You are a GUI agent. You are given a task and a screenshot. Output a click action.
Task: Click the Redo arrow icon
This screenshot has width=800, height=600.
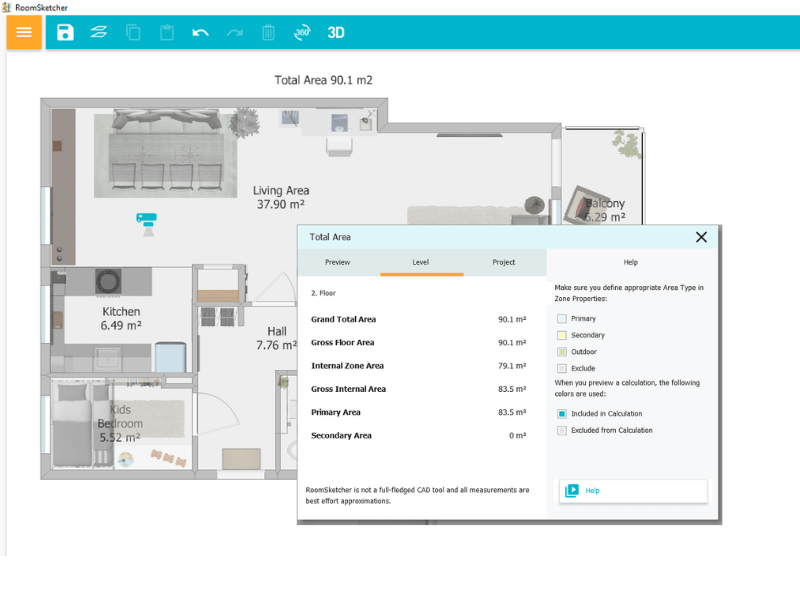[x=234, y=32]
